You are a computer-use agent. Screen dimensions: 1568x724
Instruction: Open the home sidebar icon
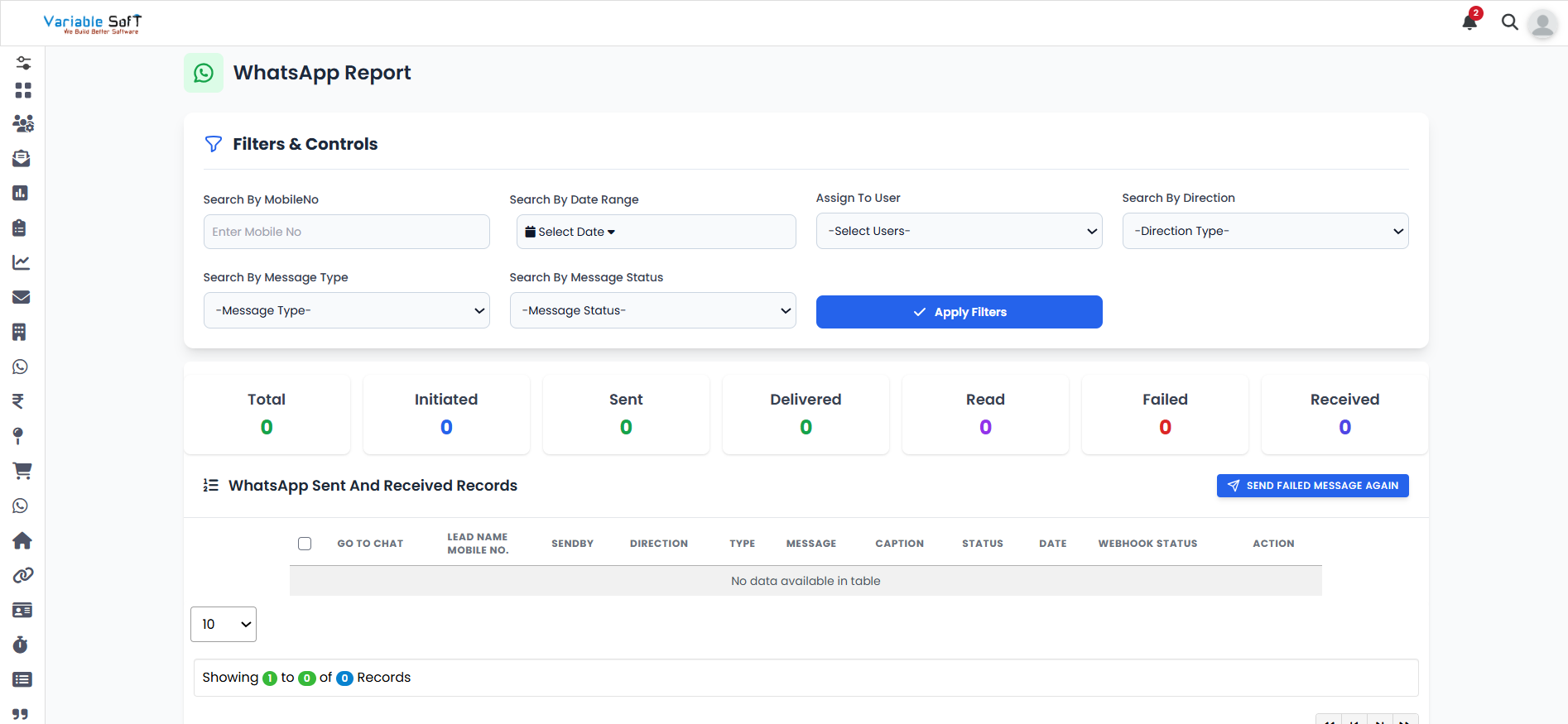coord(22,540)
